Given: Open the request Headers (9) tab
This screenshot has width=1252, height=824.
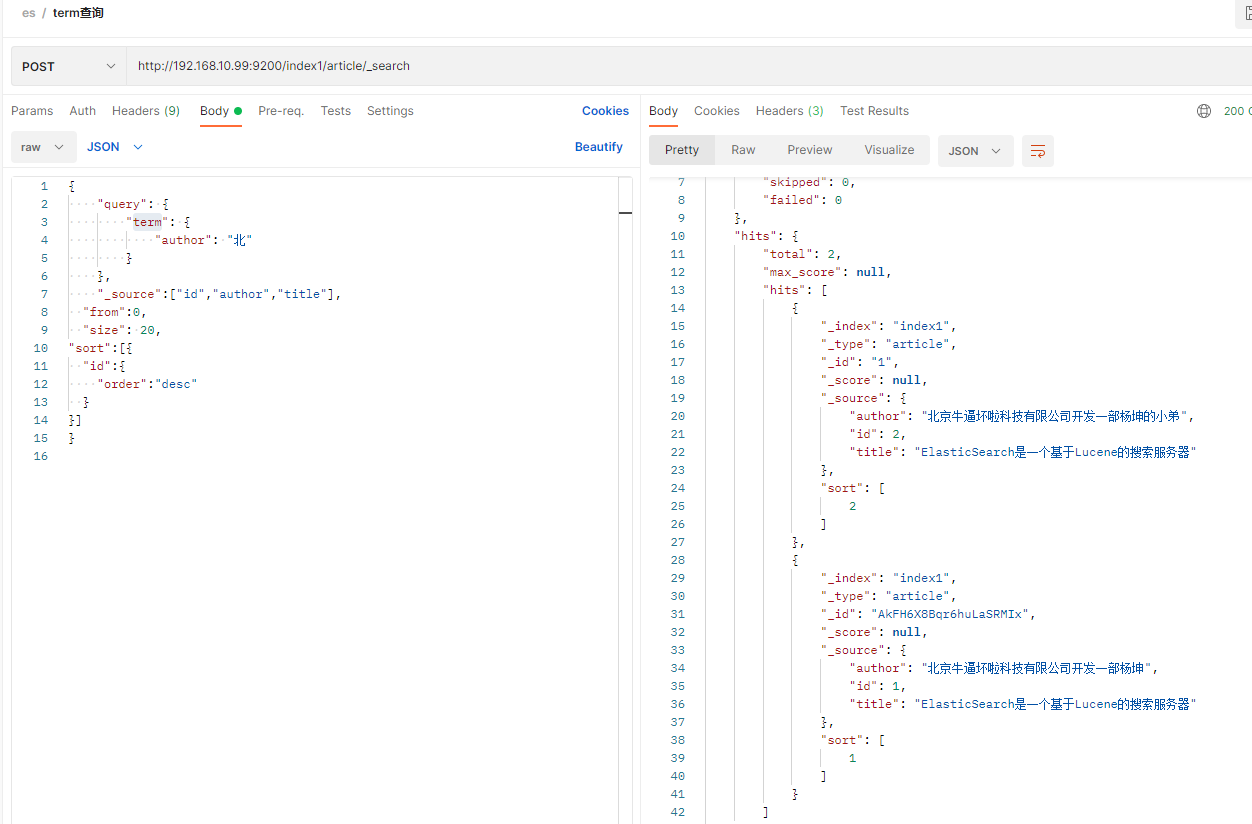Looking at the screenshot, I should tap(146, 111).
